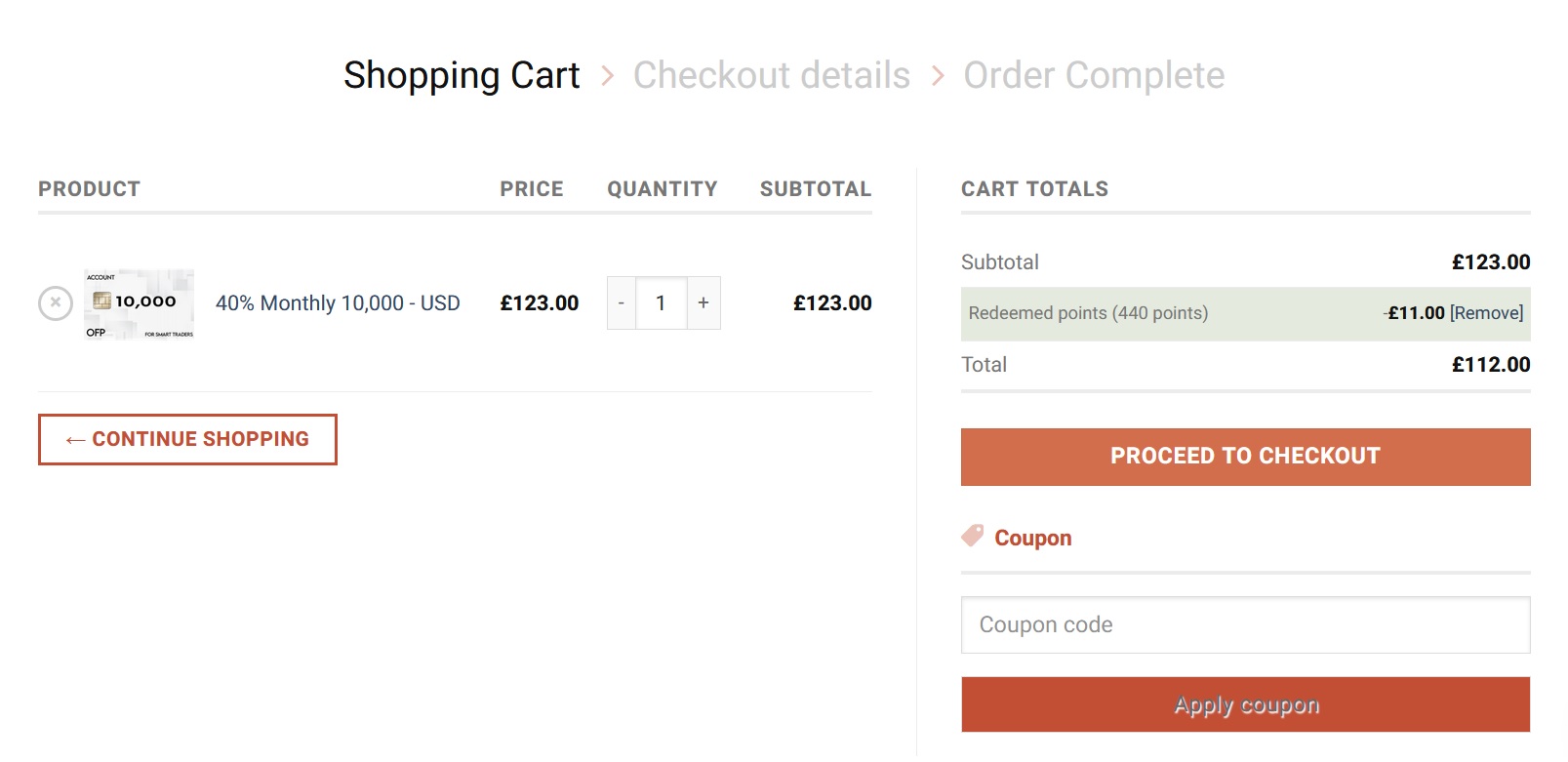The height and width of the screenshot is (762, 1568).
Task: Increase quantity with the plus button
Action: click(x=704, y=303)
